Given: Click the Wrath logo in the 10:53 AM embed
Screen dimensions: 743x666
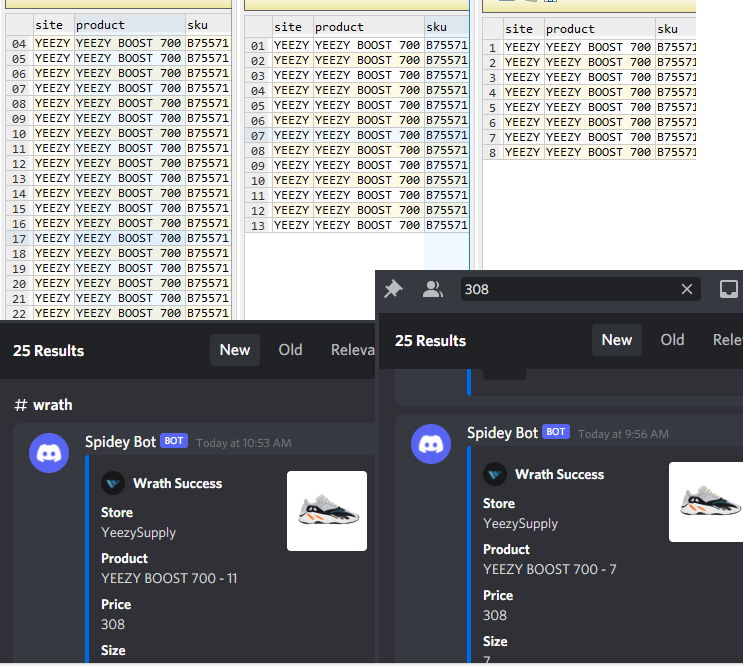Looking at the screenshot, I should click(x=113, y=483).
